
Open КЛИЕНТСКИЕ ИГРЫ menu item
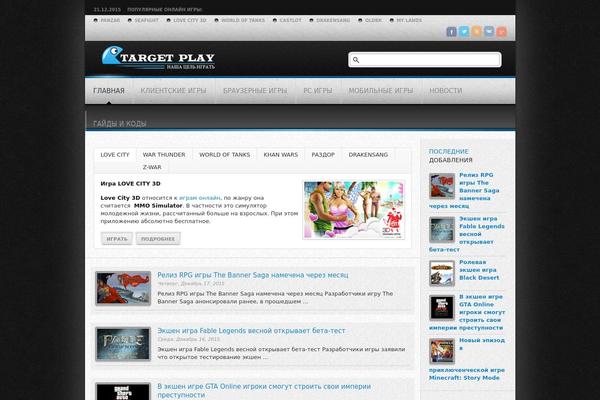coord(173,91)
